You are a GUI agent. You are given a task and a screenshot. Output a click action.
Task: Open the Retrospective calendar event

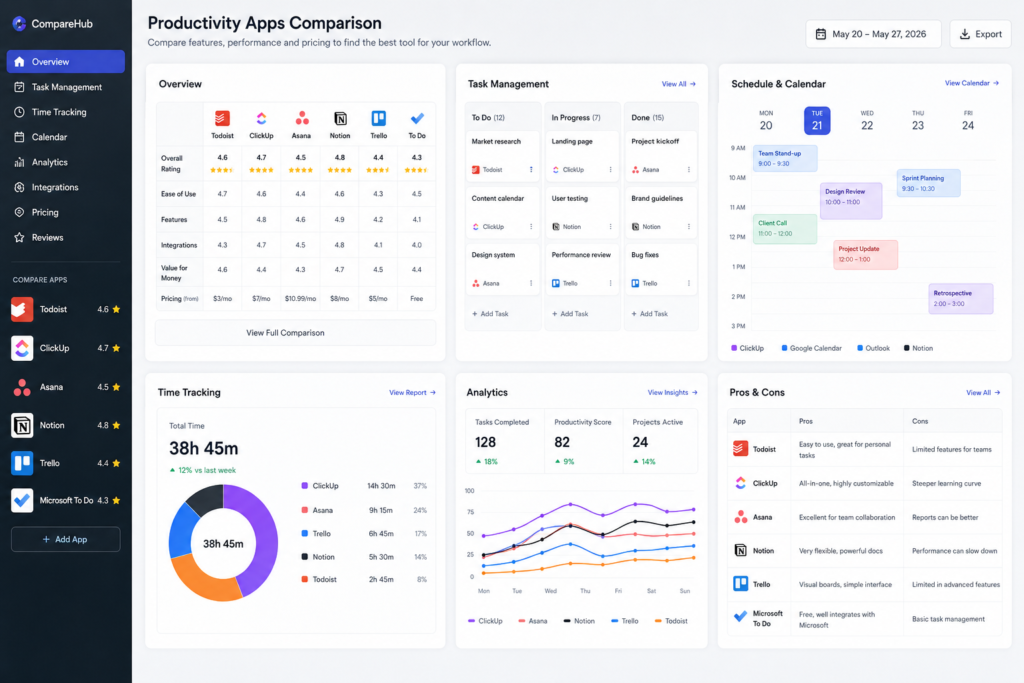tap(961, 298)
